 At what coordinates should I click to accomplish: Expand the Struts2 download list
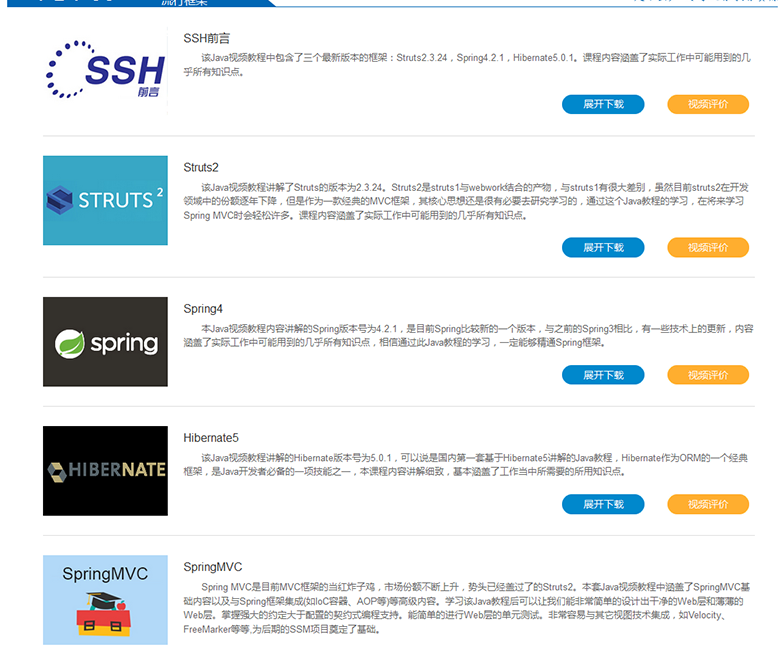[603, 247]
